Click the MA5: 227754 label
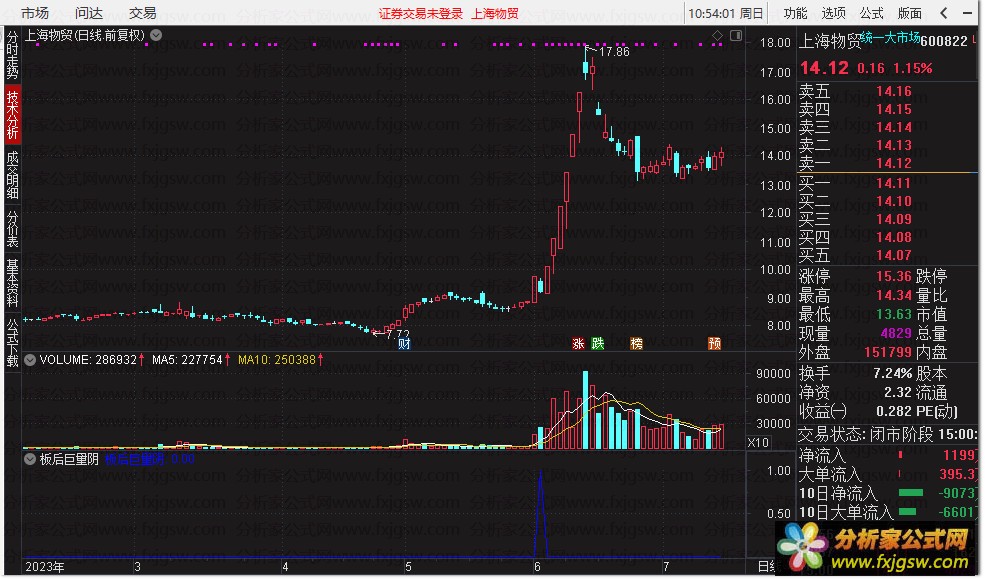 (x=187, y=360)
